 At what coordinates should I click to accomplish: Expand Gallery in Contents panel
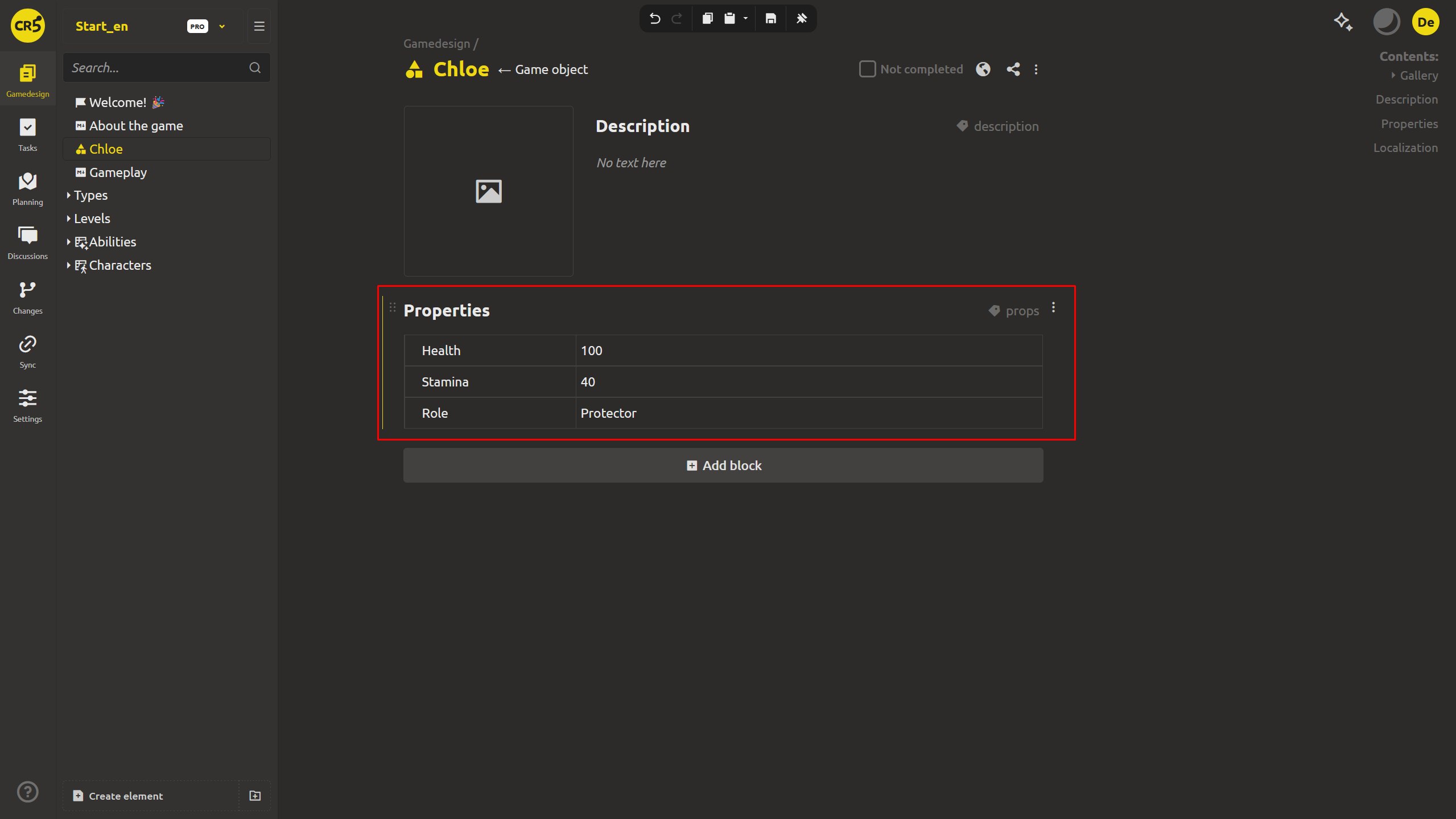[1393, 75]
